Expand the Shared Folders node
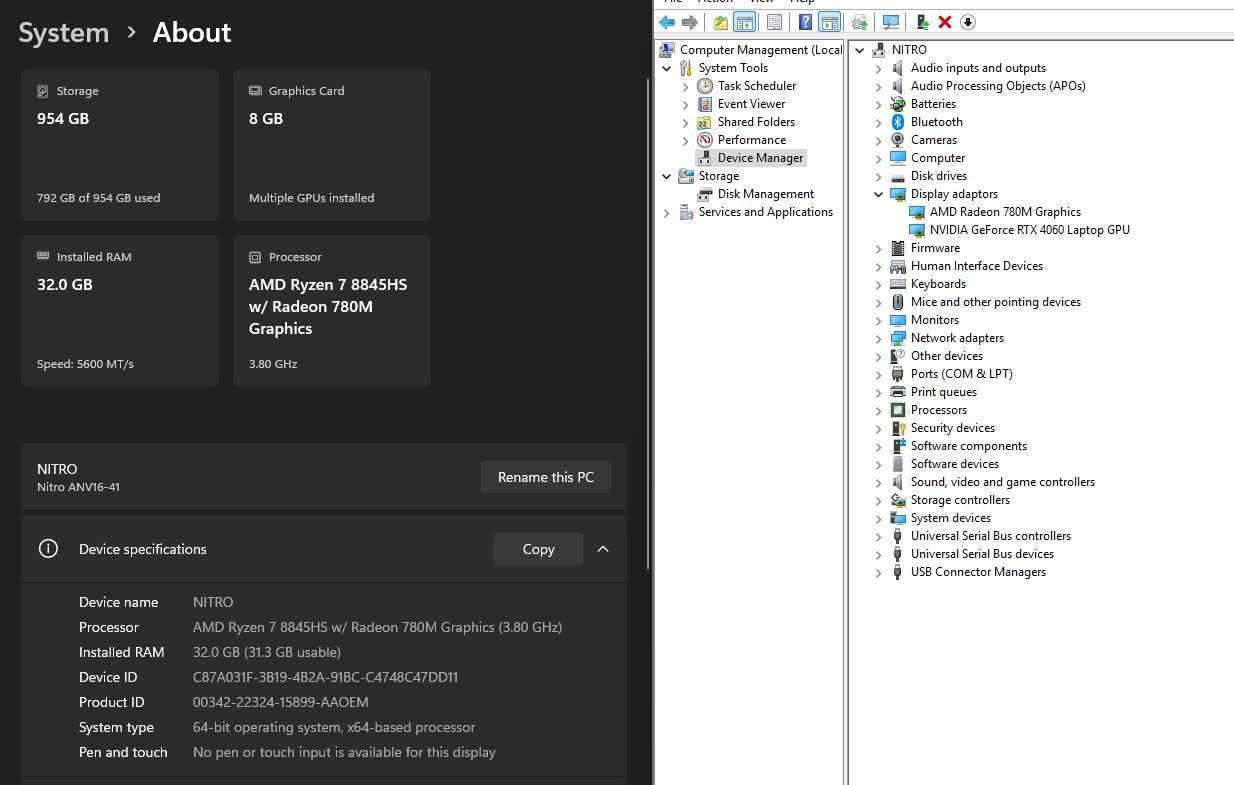Screen dimensions: 1234x785 pyautogui.click(x=686, y=122)
